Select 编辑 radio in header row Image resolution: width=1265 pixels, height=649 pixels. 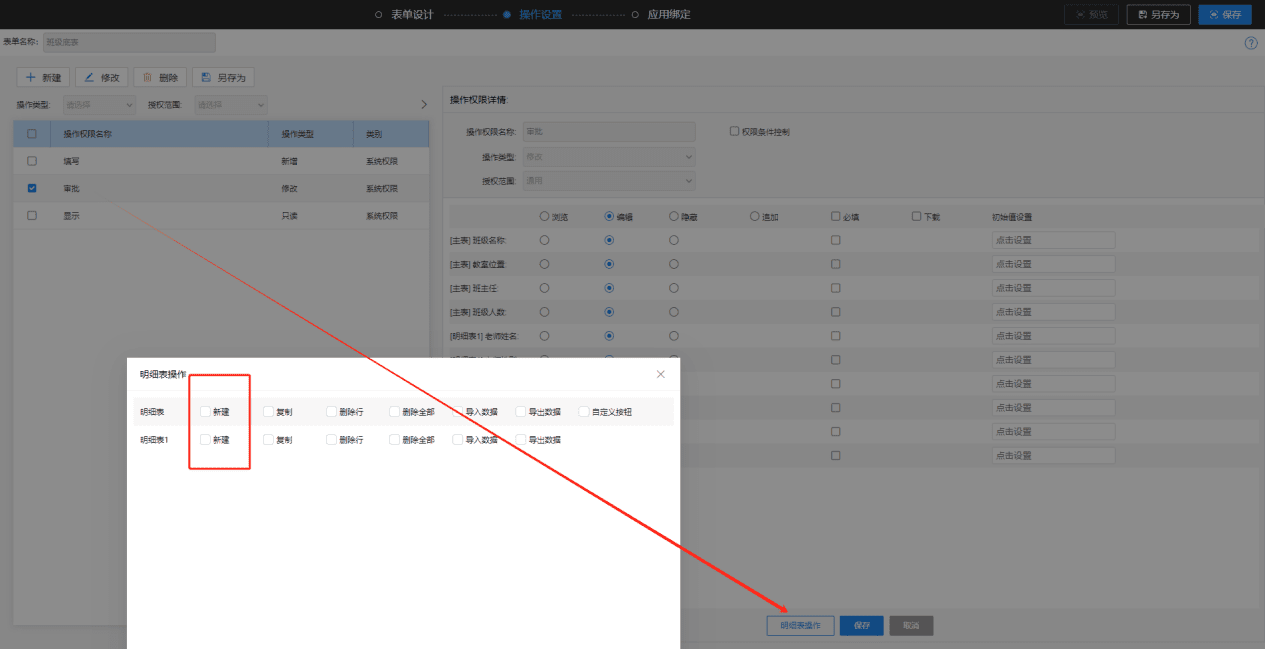click(609, 216)
